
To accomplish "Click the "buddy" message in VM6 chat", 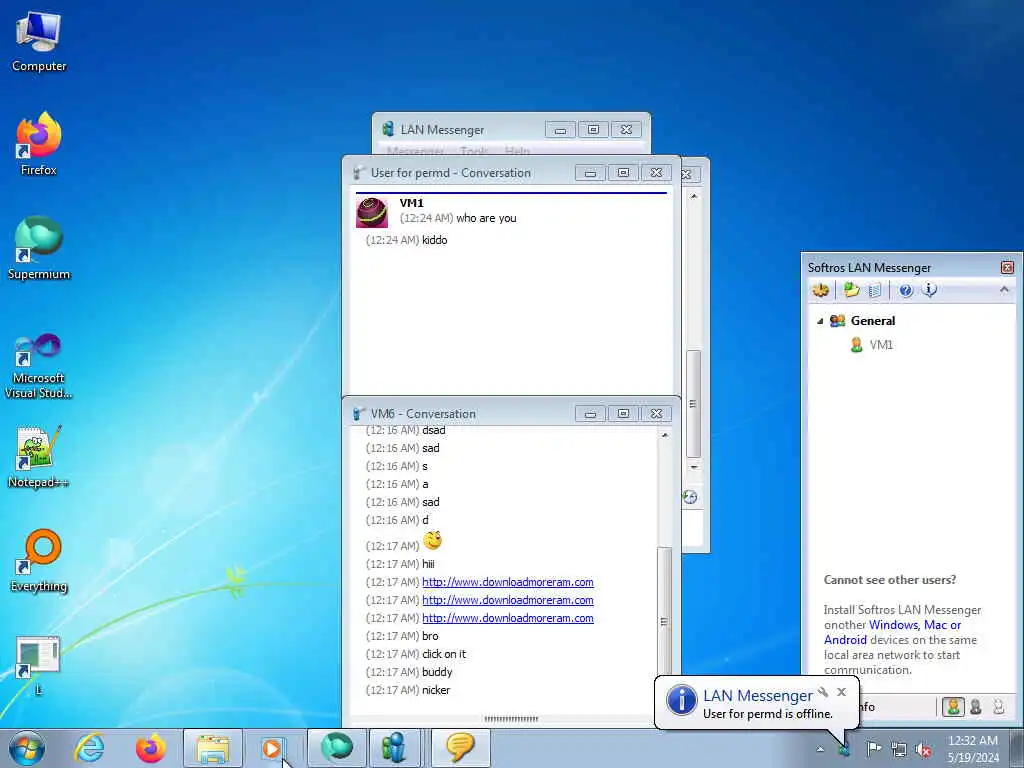I will coord(437,672).
